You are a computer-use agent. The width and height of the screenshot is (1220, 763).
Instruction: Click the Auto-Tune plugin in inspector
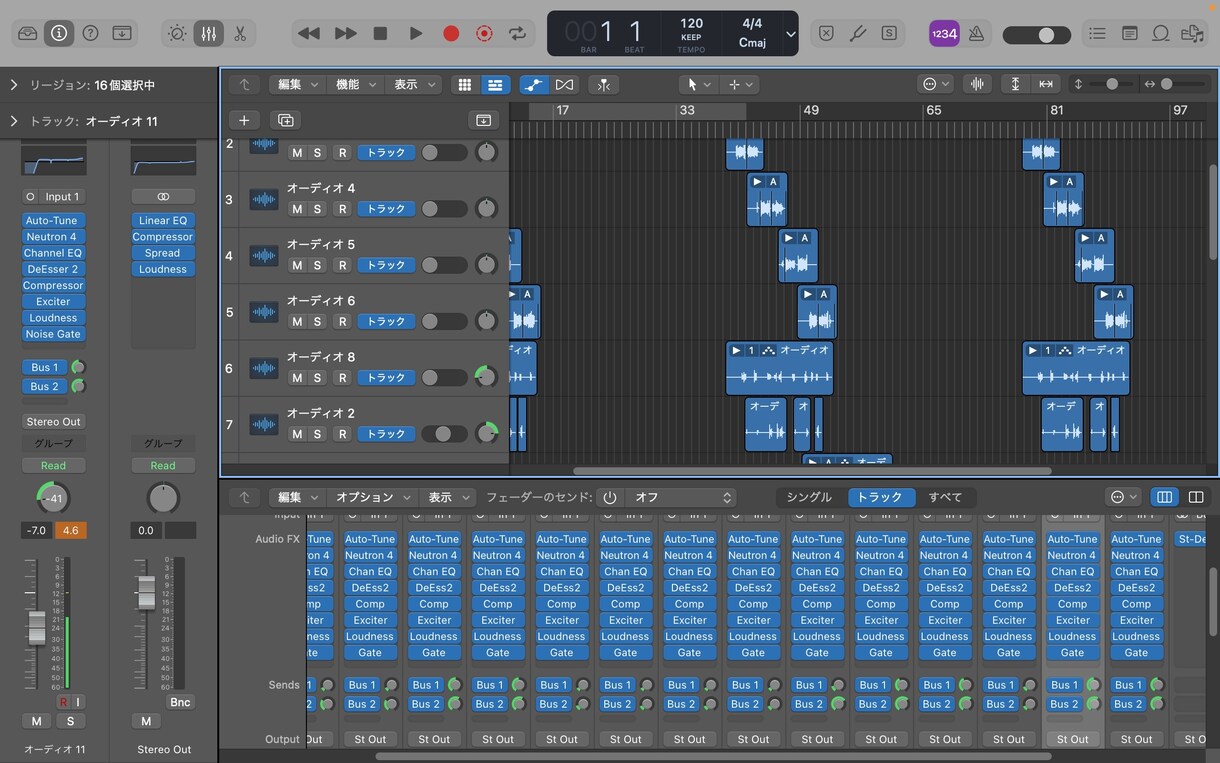53,221
